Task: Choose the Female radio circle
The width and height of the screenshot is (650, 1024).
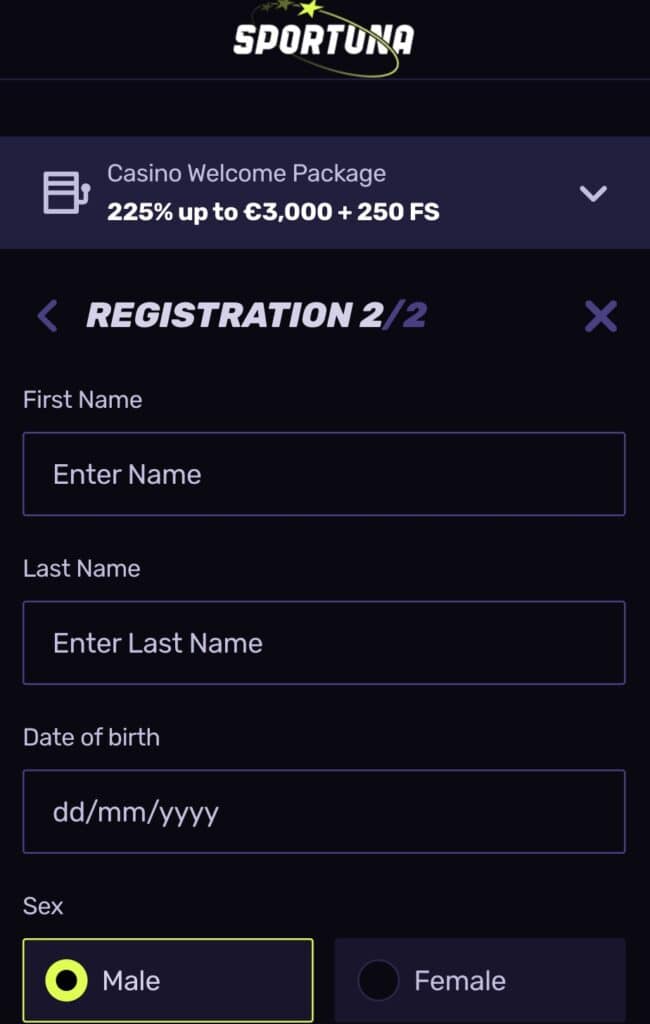Action: tap(378, 980)
